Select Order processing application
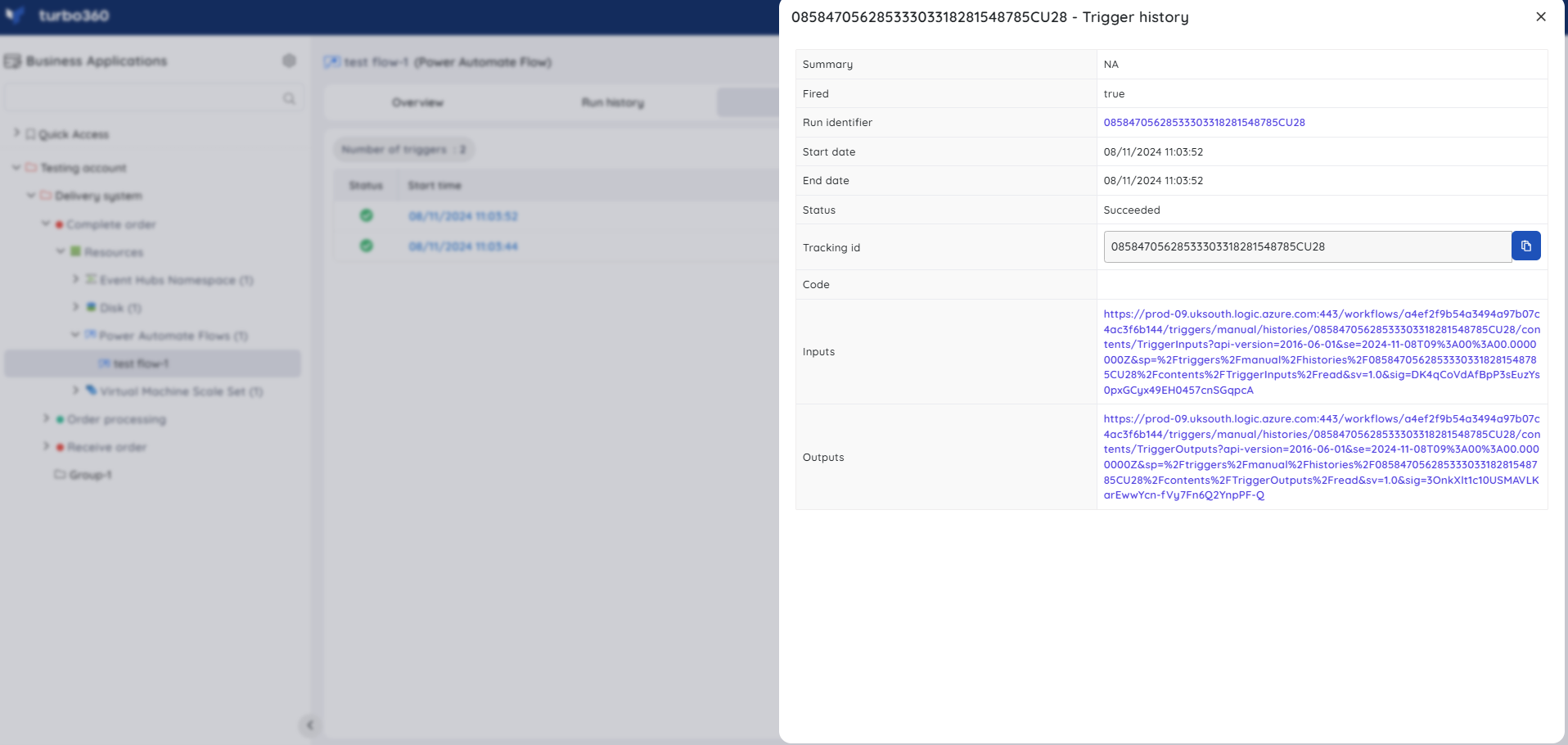Image resolution: width=1568 pixels, height=745 pixels. point(116,419)
